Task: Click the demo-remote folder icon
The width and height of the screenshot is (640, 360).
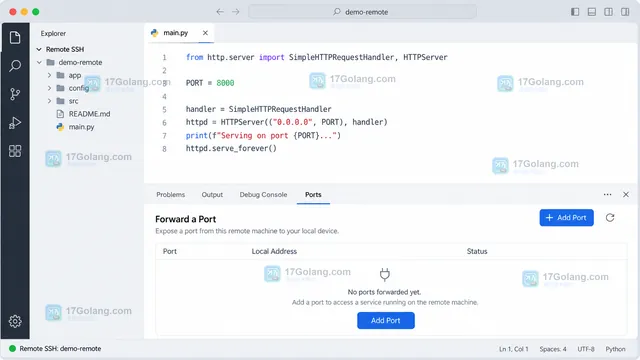Action: [x=51, y=62]
